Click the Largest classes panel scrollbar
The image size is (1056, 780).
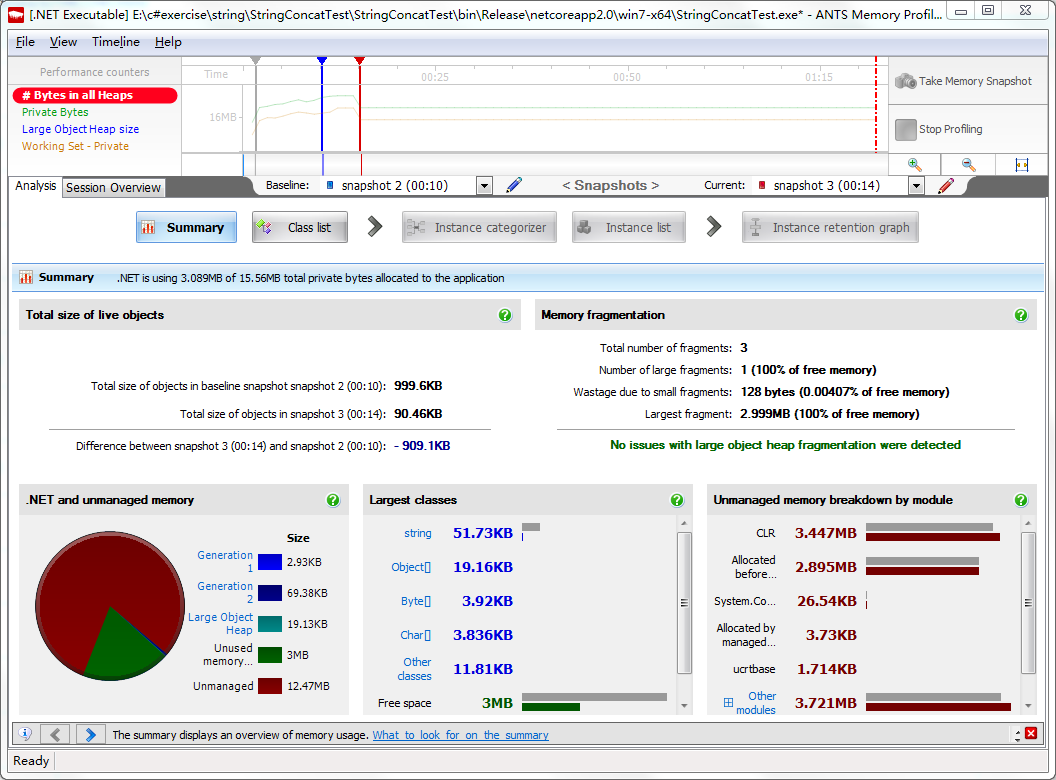[x=684, y=603]
